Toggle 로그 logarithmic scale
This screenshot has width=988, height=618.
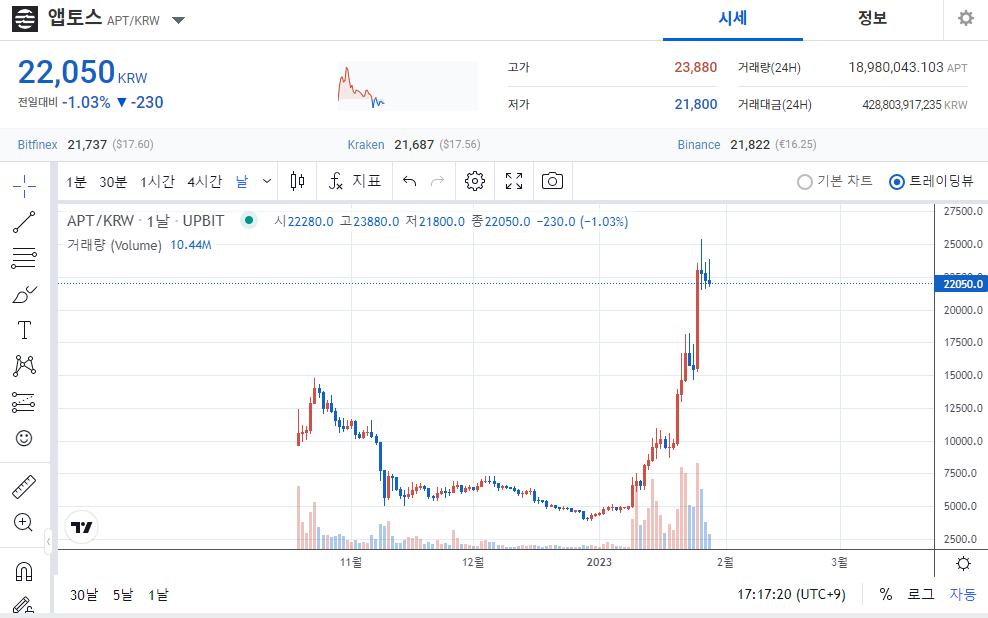tap(921, 594)
